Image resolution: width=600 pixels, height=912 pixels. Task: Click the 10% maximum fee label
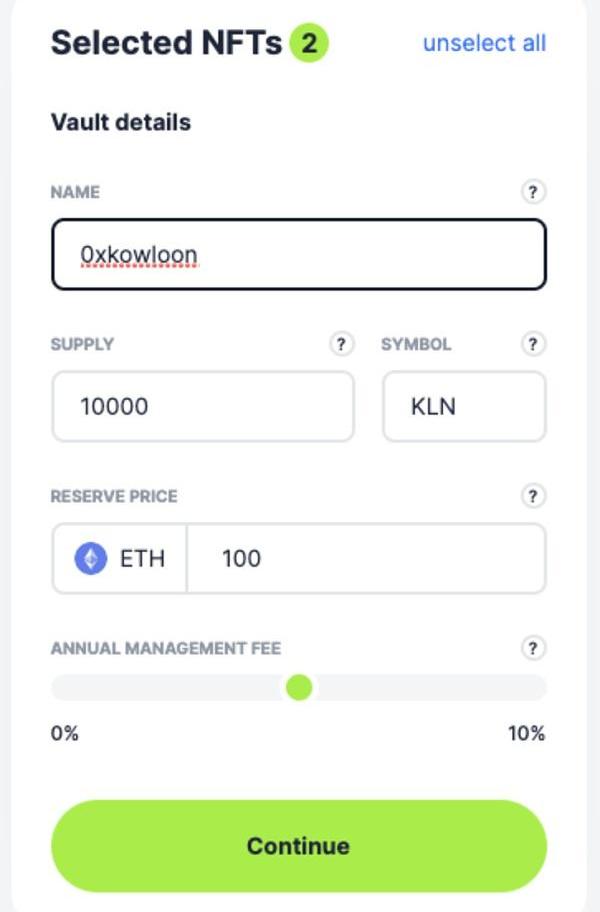pyautogui.click(x=526, y=733)
